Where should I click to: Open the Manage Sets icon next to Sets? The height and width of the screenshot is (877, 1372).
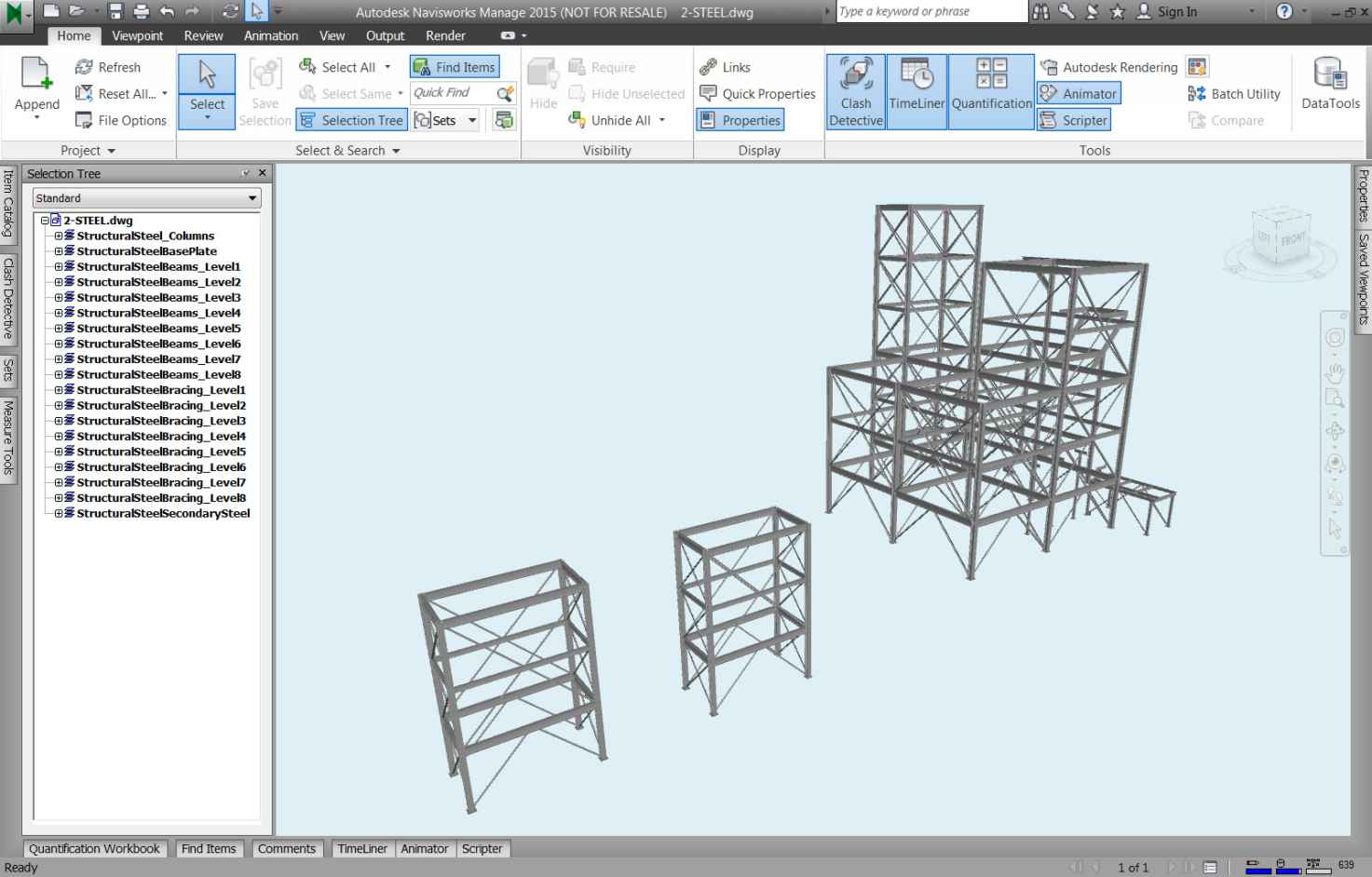pyautogui.click(x=504, y=120)
